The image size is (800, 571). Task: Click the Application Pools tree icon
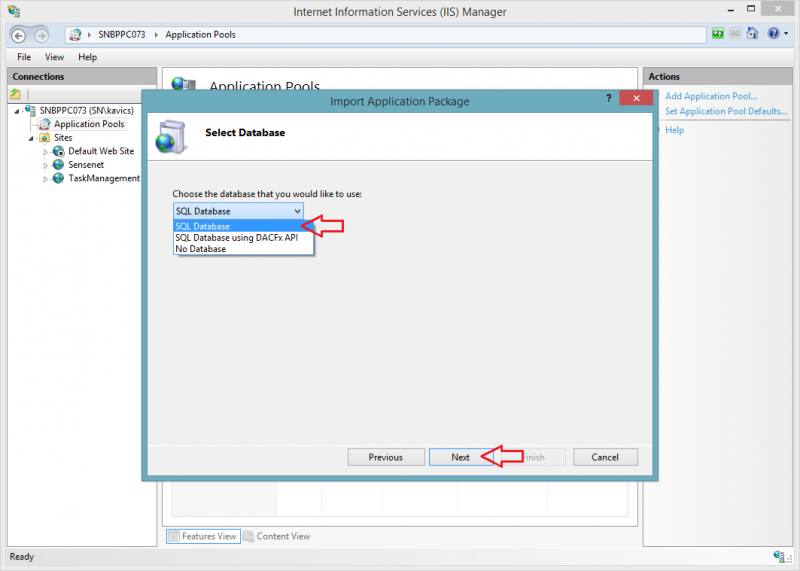click(45, 124)
